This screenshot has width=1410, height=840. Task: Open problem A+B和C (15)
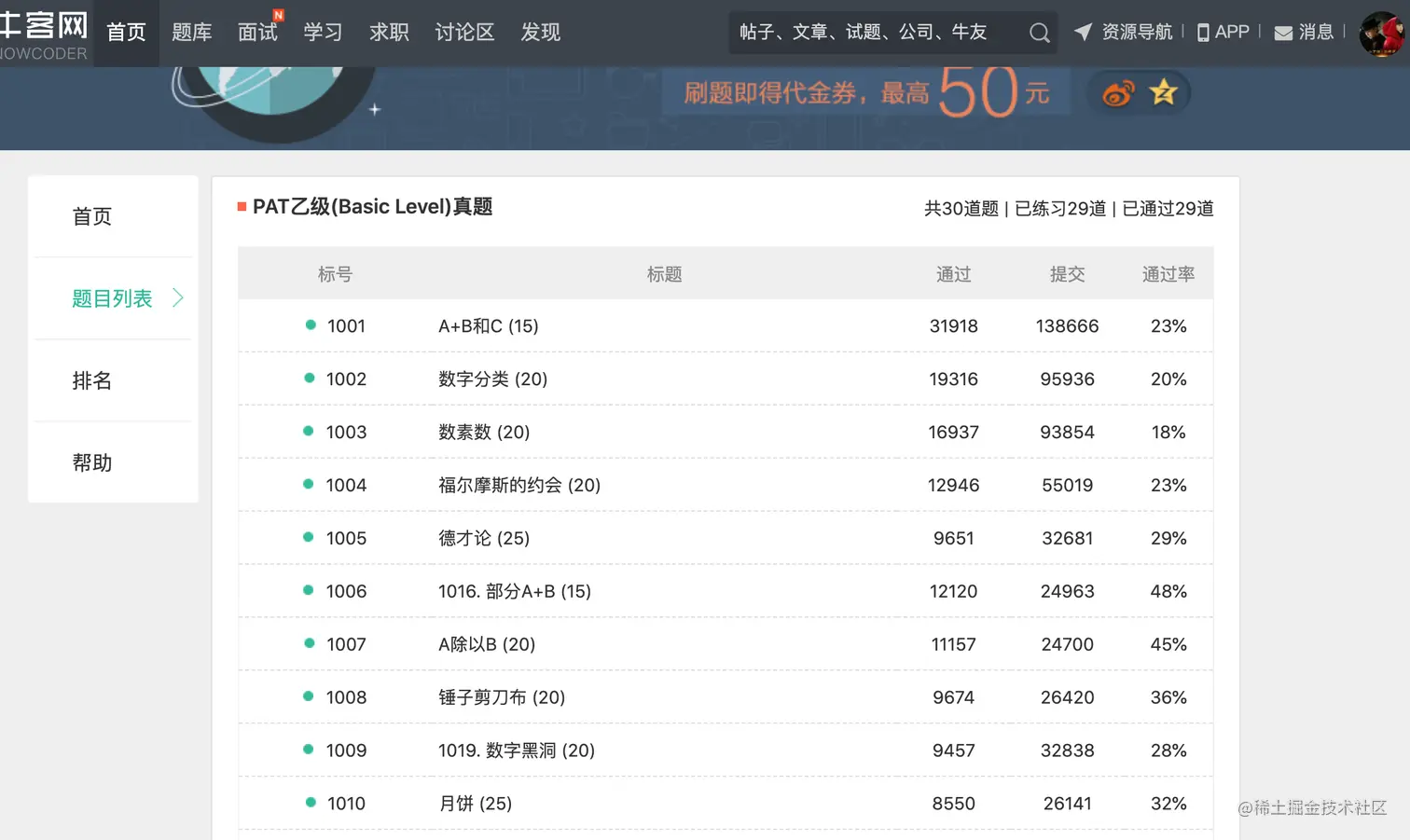pyautogui.click(x=489, y=326)
